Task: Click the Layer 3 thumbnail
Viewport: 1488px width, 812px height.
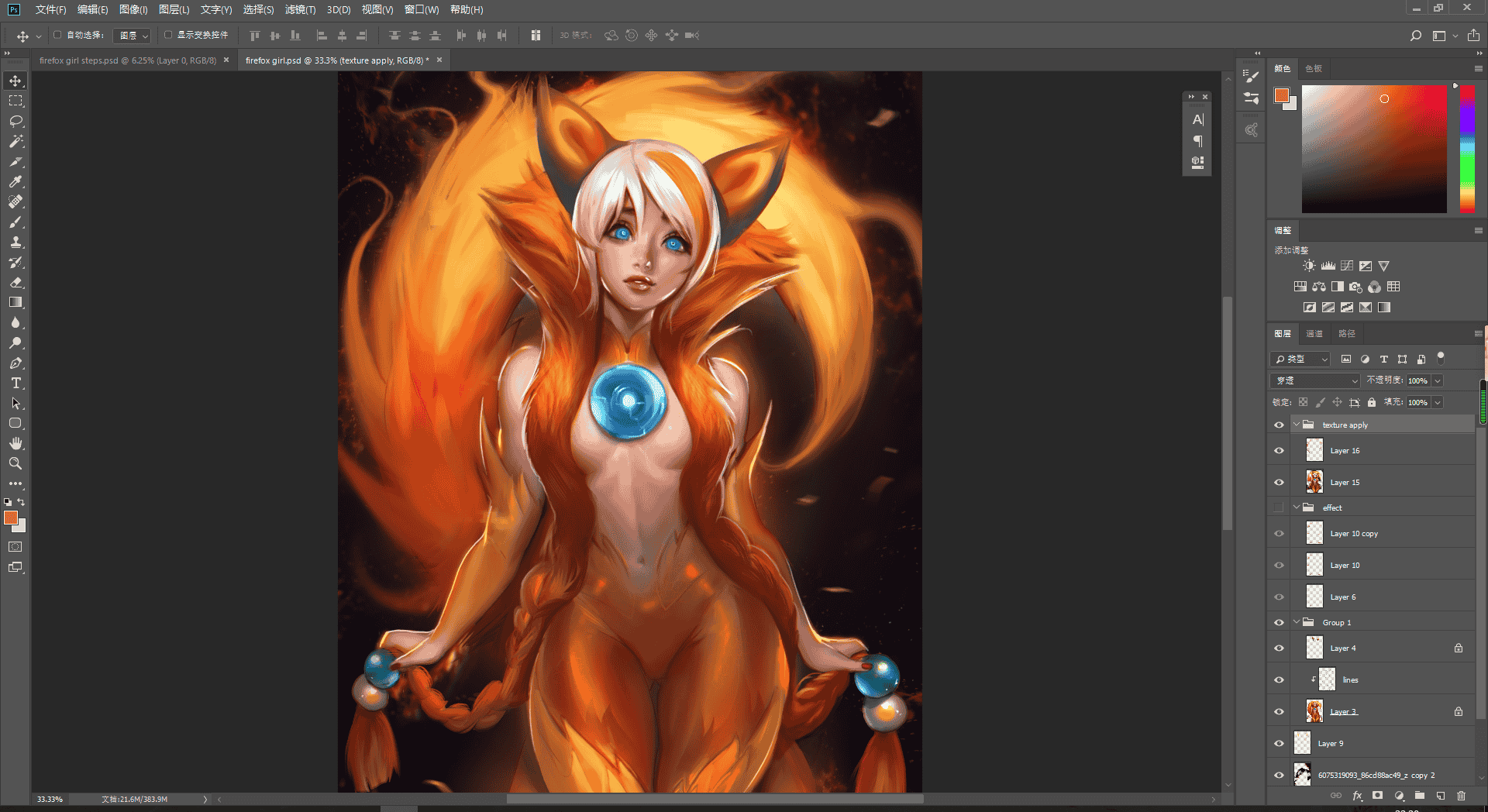Action: pyautogui.click(x=1314, y=711)
